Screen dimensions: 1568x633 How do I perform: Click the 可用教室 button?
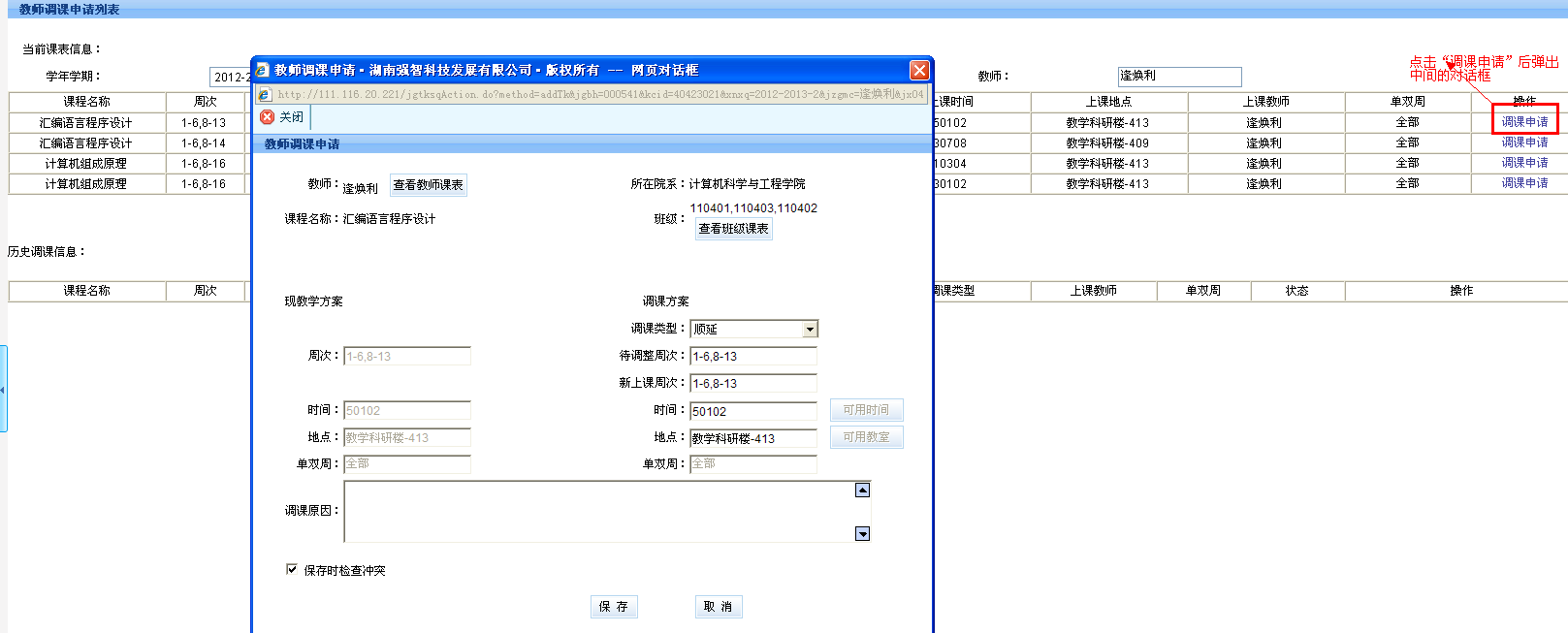[866, 437]
